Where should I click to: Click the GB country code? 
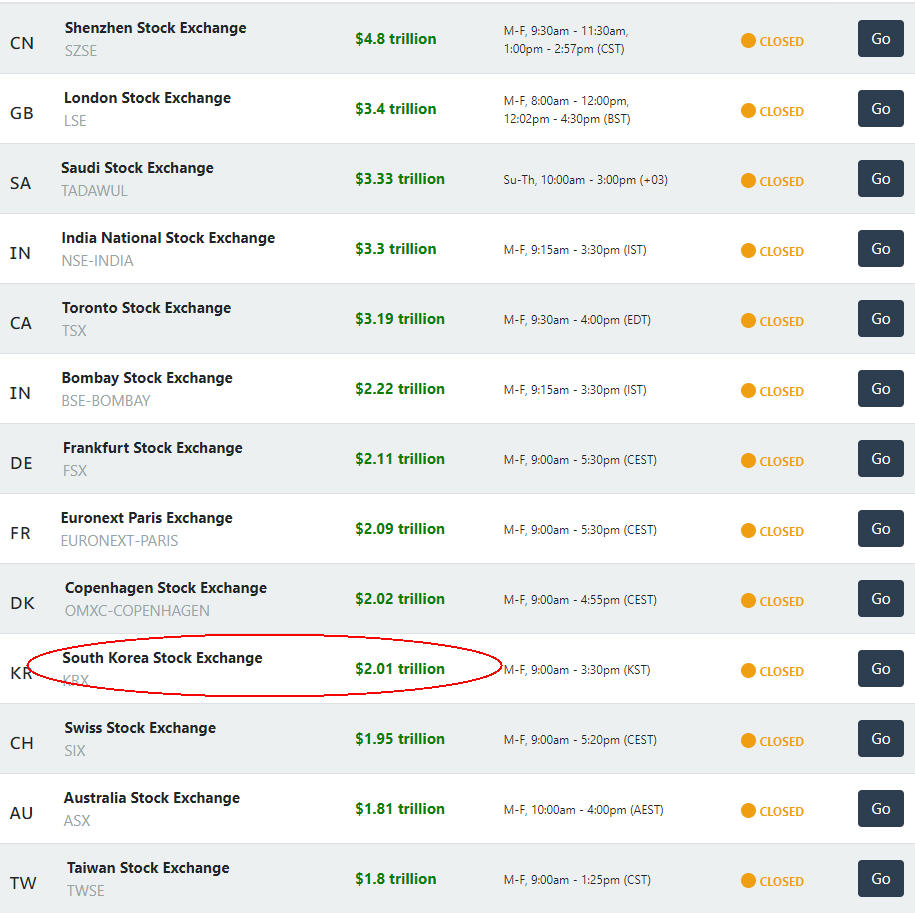22,113
